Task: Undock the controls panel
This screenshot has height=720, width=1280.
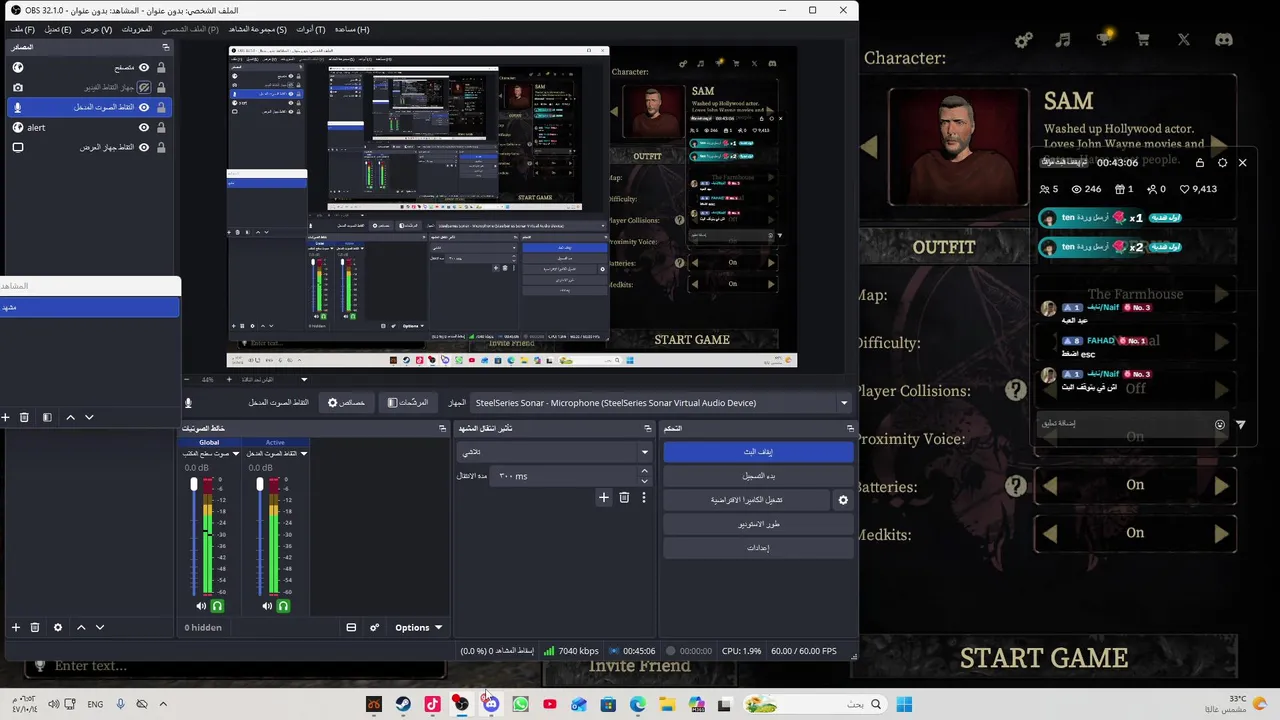Action: [851, 428]
